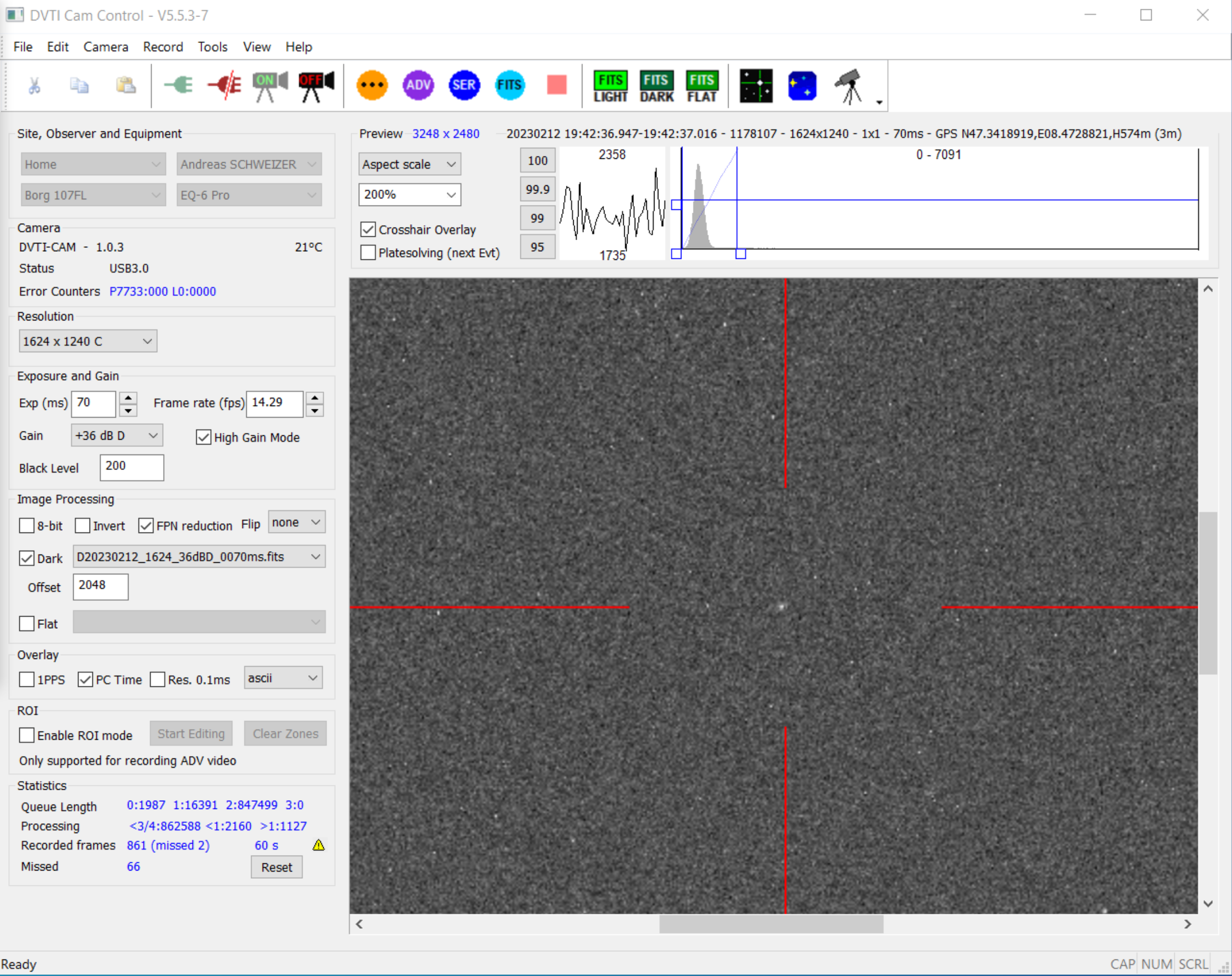Open the Gain +36 dB D dropdown
The width and height of the screenshot is (1232, 976).
[116, 435]
